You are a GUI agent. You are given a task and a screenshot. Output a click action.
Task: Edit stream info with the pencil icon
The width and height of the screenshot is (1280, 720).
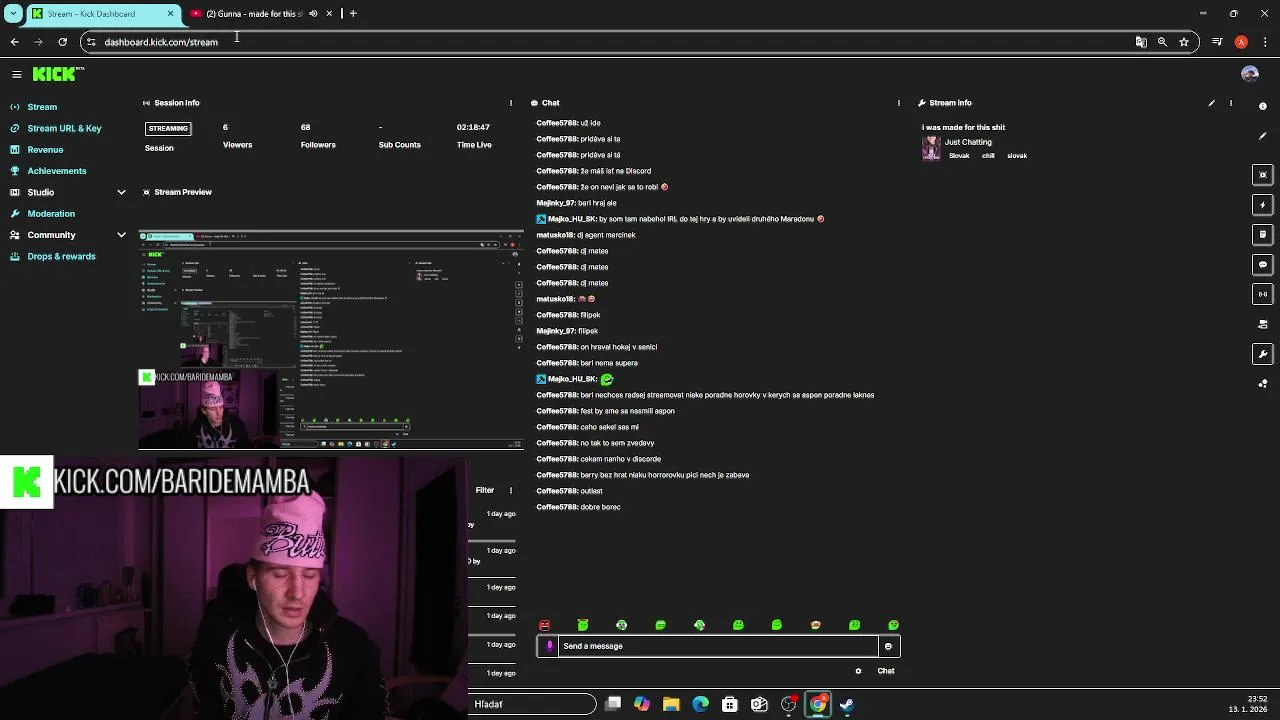pyautogui.click(x=1211, y=103)
